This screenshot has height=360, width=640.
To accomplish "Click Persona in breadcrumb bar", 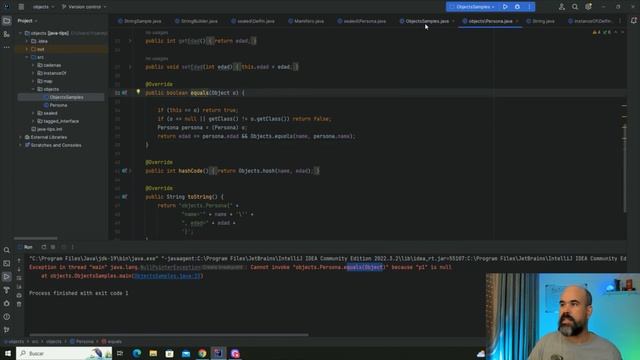I will click(82, 342).
